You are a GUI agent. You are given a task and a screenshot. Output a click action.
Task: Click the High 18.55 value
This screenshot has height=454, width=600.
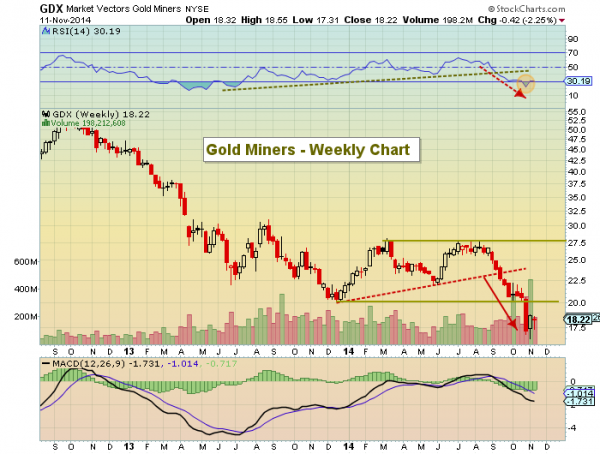coord(264,20)
